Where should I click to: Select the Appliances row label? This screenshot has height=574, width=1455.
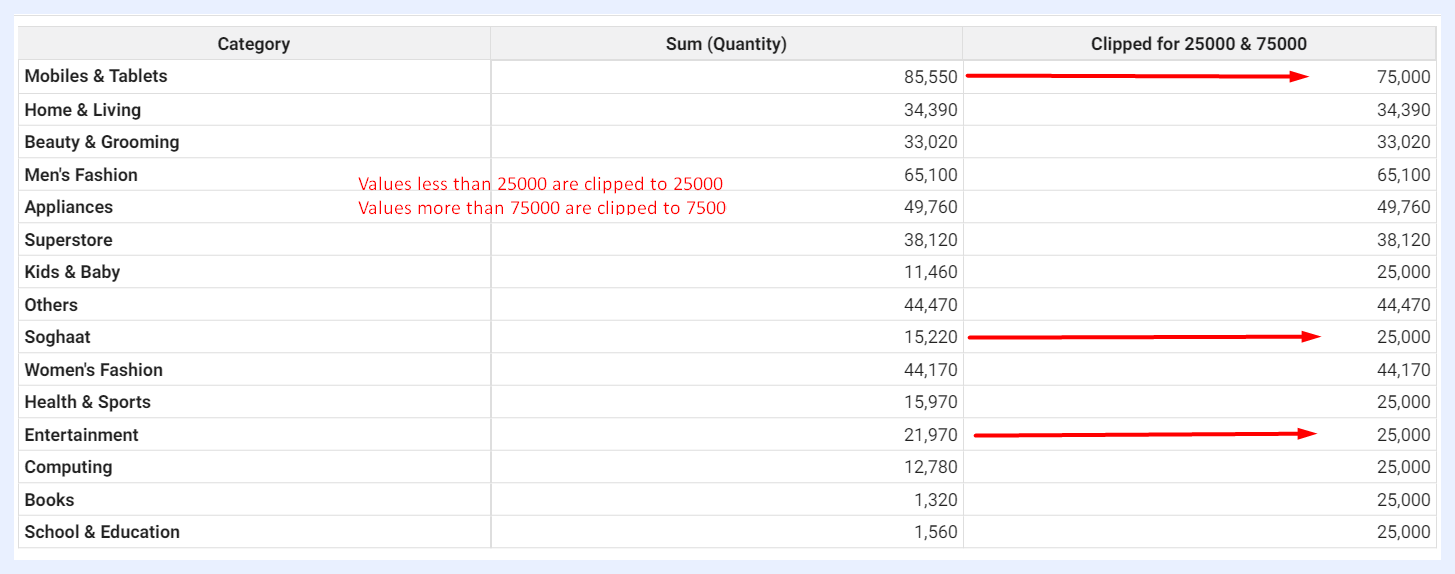point(69,207)
